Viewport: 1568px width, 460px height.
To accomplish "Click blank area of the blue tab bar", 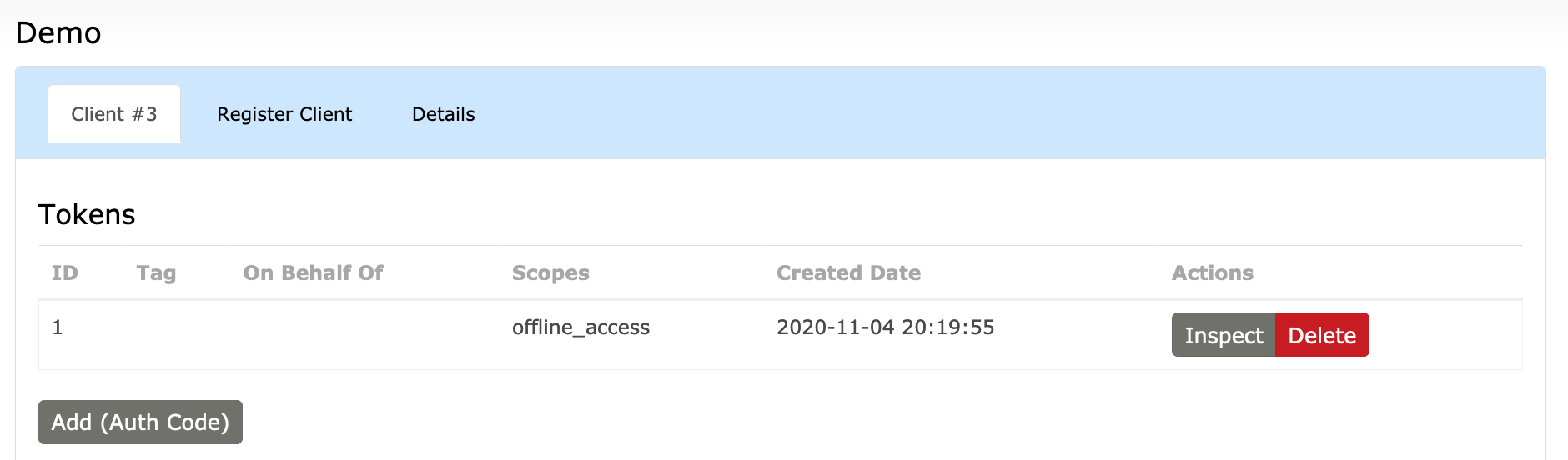I will (x=1001, y=113).
